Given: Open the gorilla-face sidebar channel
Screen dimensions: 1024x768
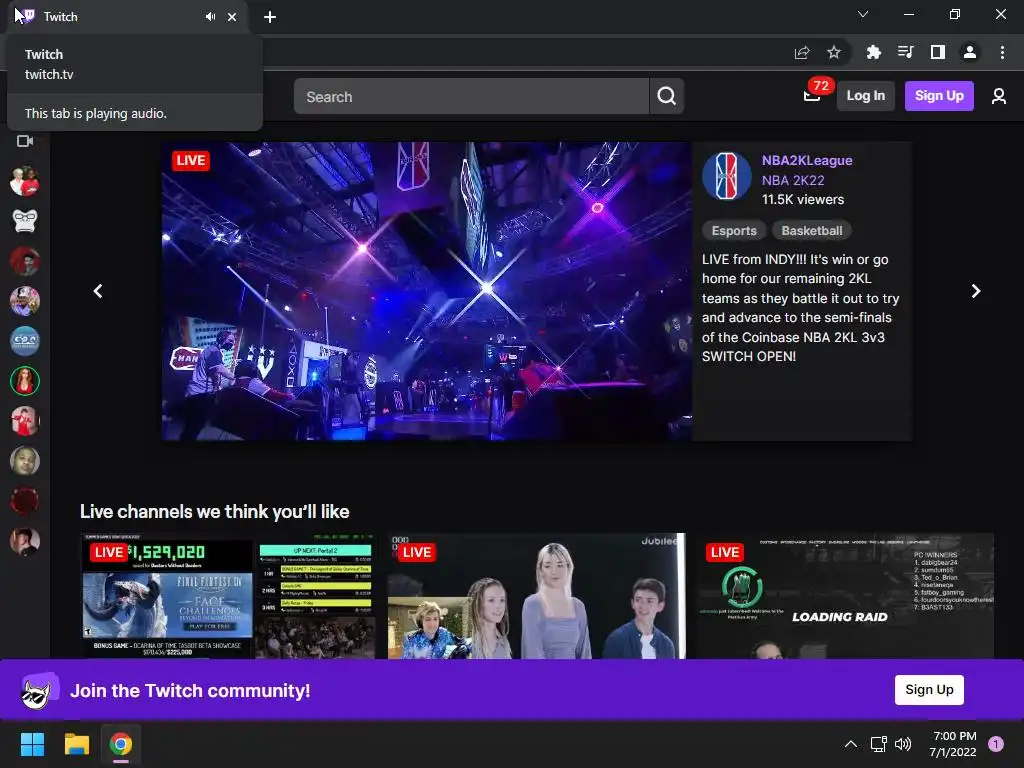Looking at the screenshot, I should click(x=25, y=221).
